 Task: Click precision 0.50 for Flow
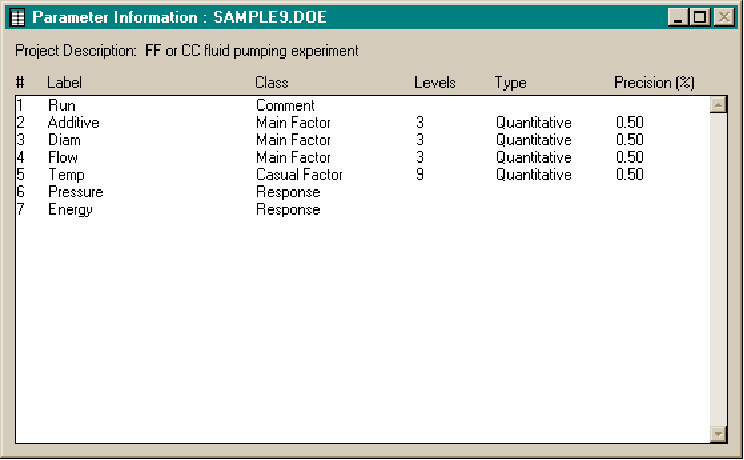(x=630, y=158)
